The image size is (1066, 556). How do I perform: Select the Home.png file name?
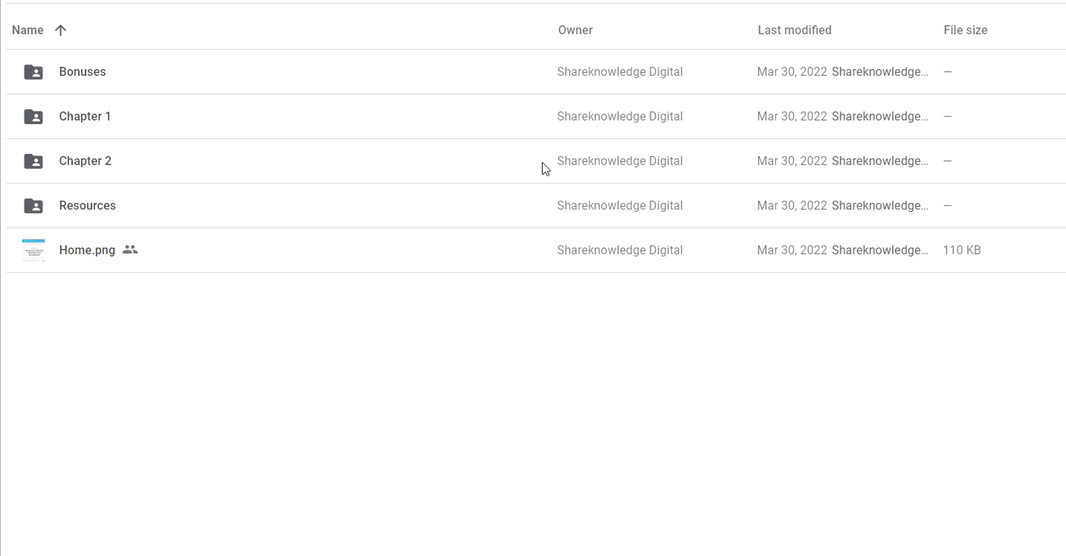click(87, 250)
